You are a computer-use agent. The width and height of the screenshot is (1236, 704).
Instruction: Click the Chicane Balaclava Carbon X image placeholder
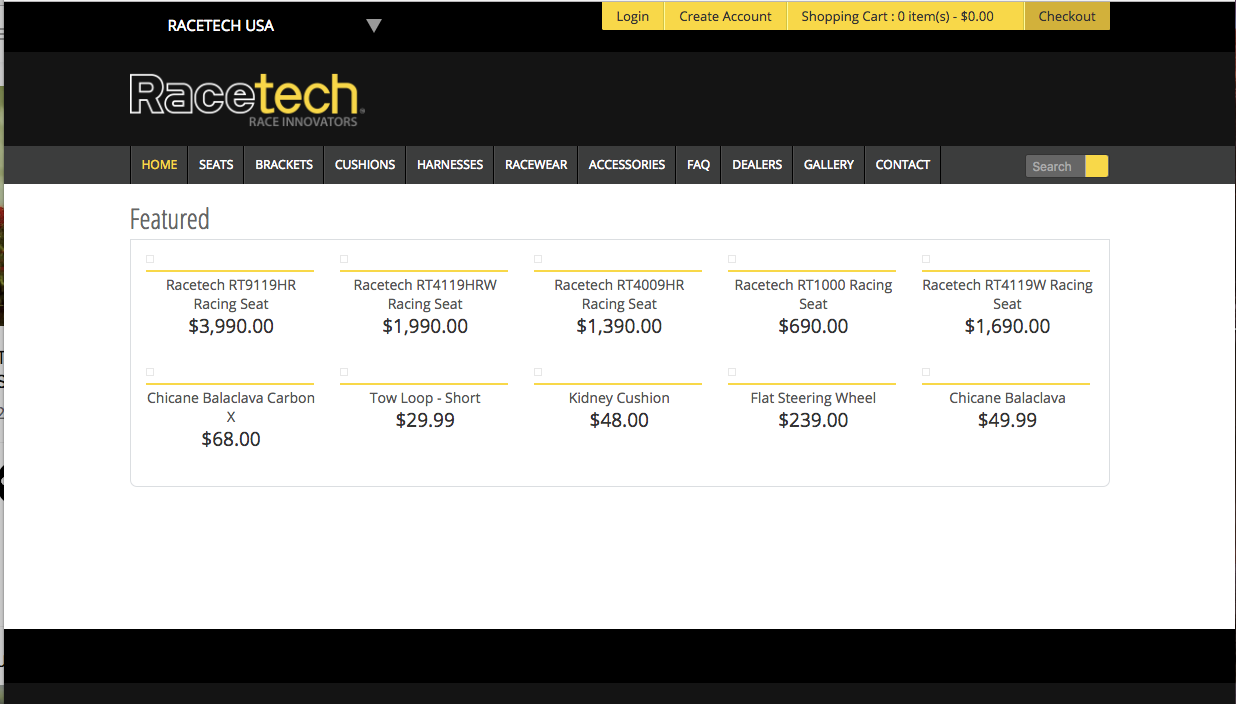(x=150, y=372)
